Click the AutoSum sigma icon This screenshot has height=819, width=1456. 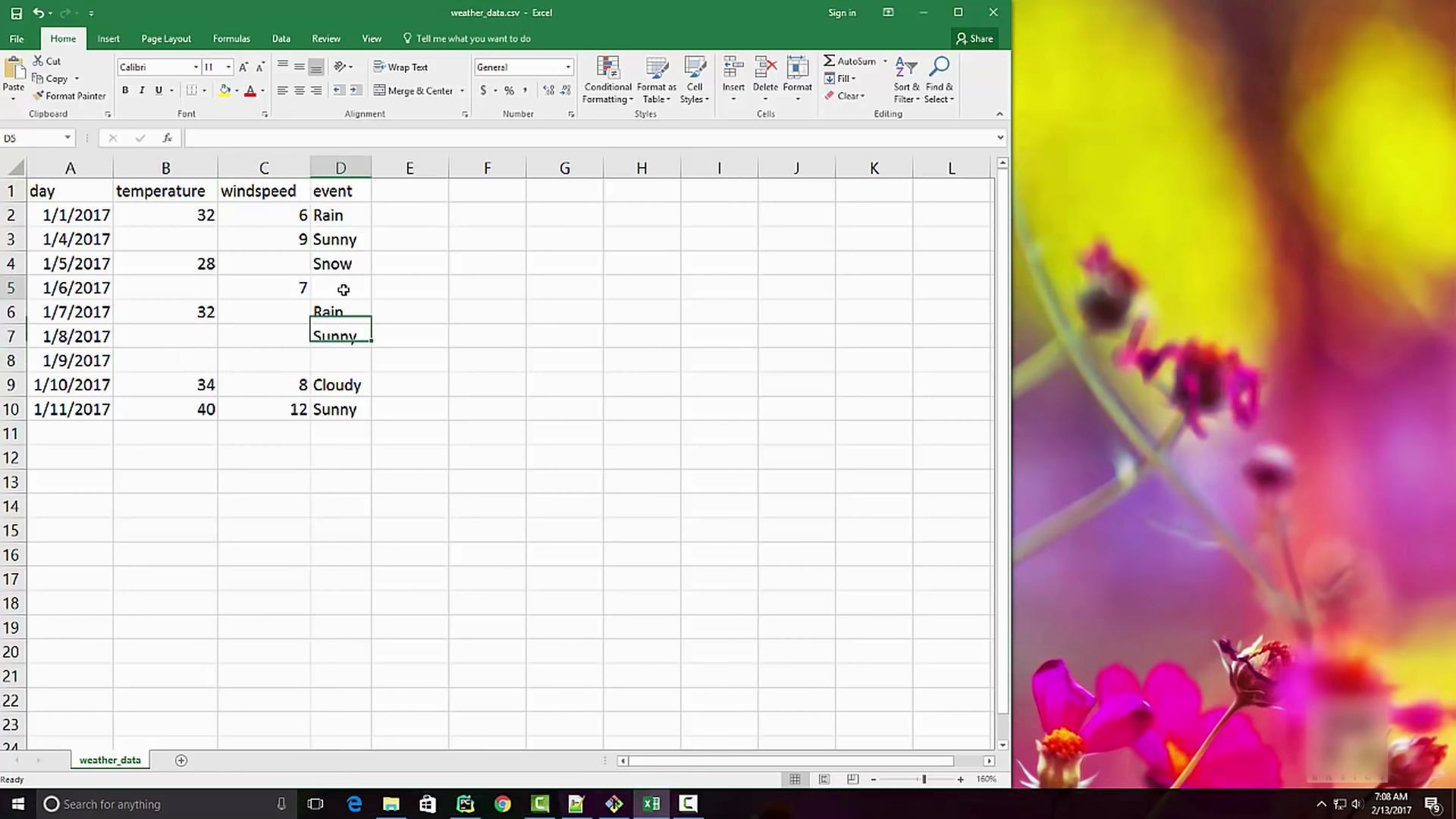point(830,61)
